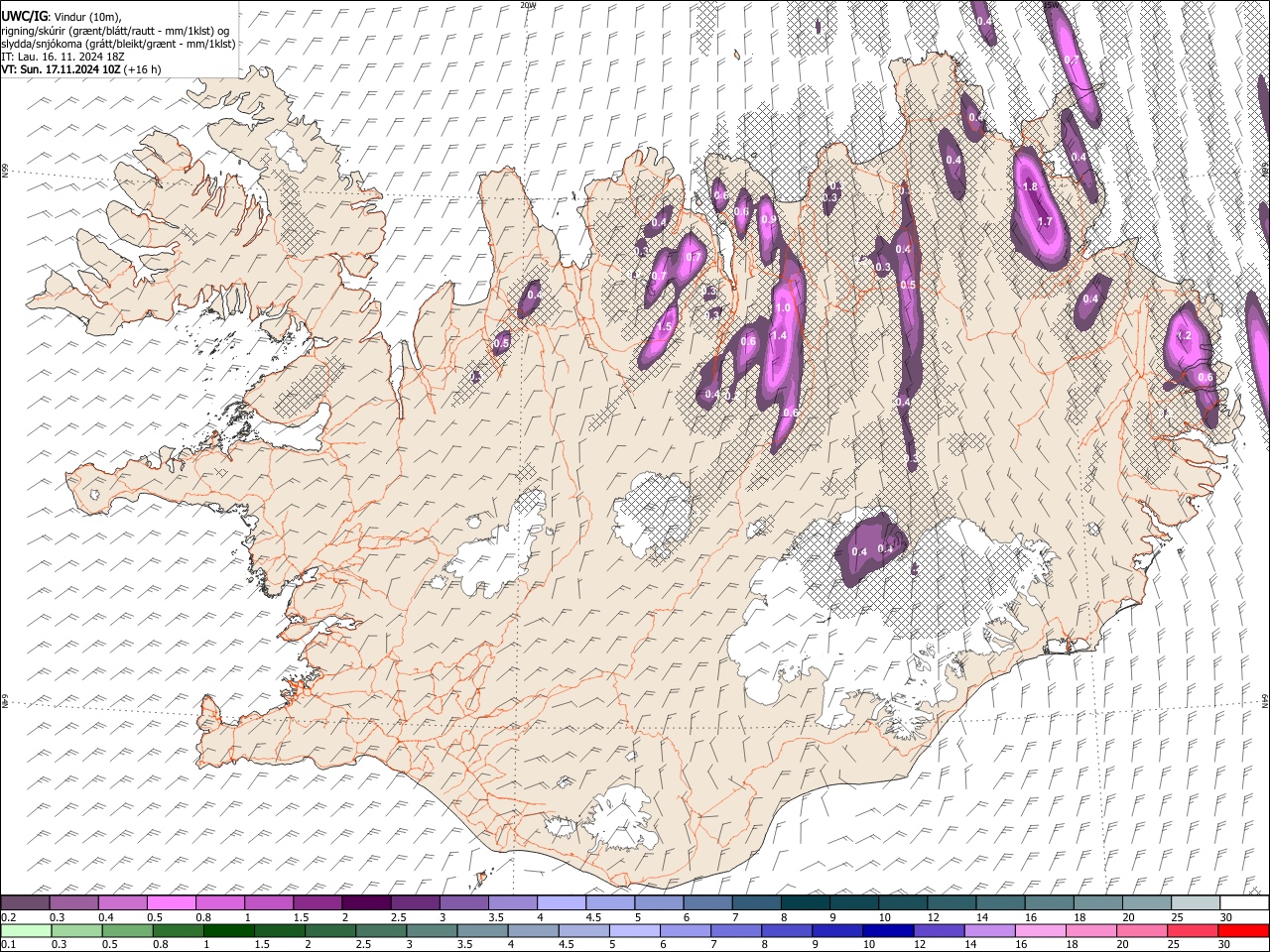Screen dimensions: 1270x952
Task: Click the swatch starting at 3 in upper legend
Action: pyautogui.click(x=463, y=903)
